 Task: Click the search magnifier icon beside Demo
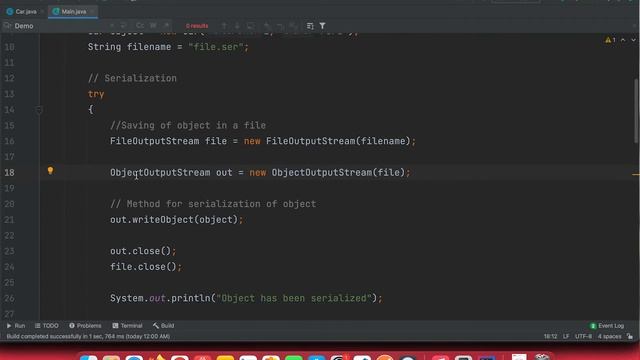(x=7, y=26)
